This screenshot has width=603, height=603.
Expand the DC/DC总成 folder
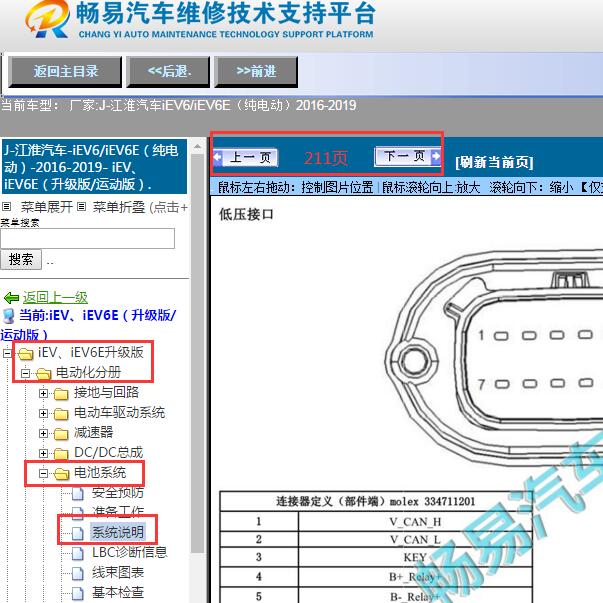pyautogui.click(x=43, y=453)
